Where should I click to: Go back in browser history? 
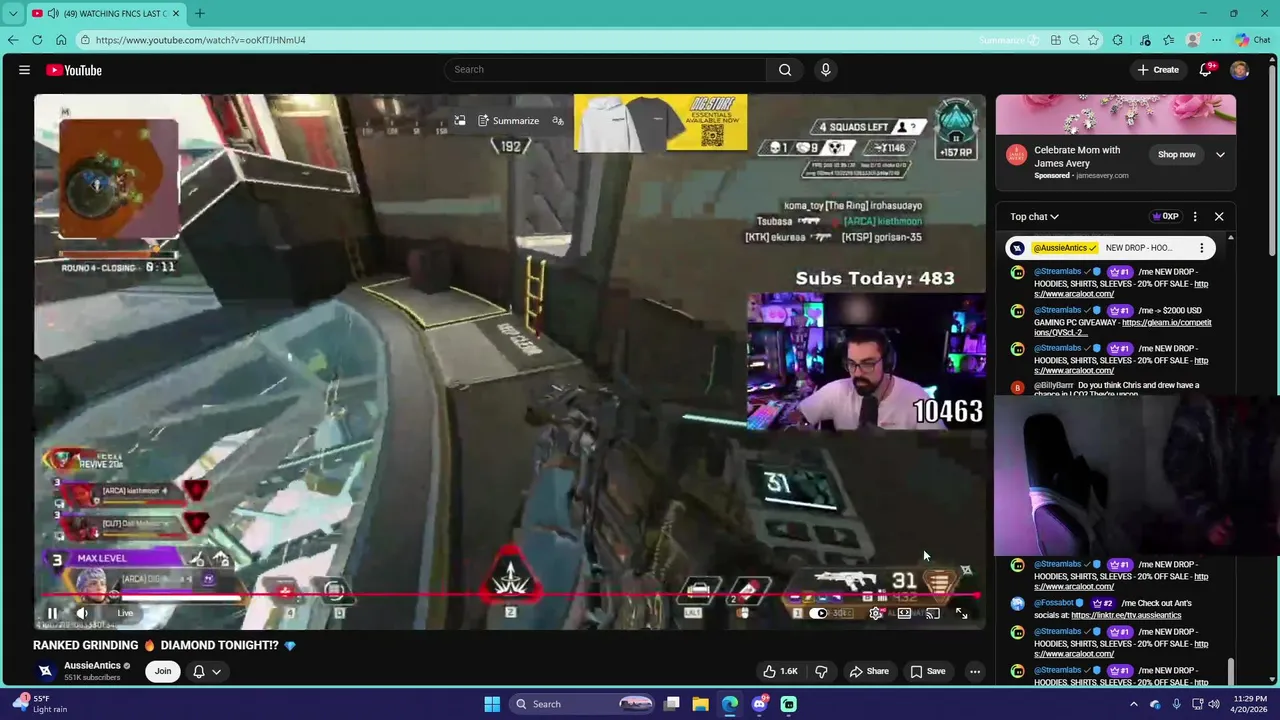(12, 40)
